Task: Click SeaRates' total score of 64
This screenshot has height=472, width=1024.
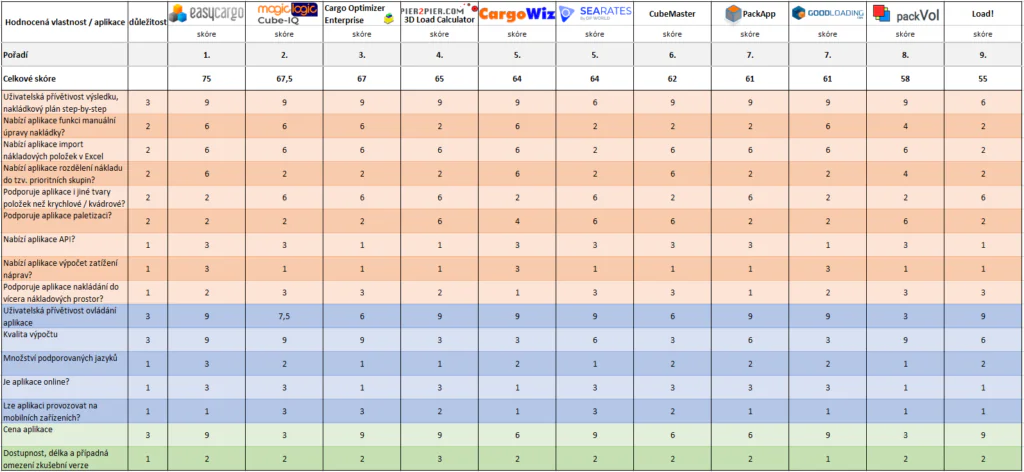Action: point(594,79)
